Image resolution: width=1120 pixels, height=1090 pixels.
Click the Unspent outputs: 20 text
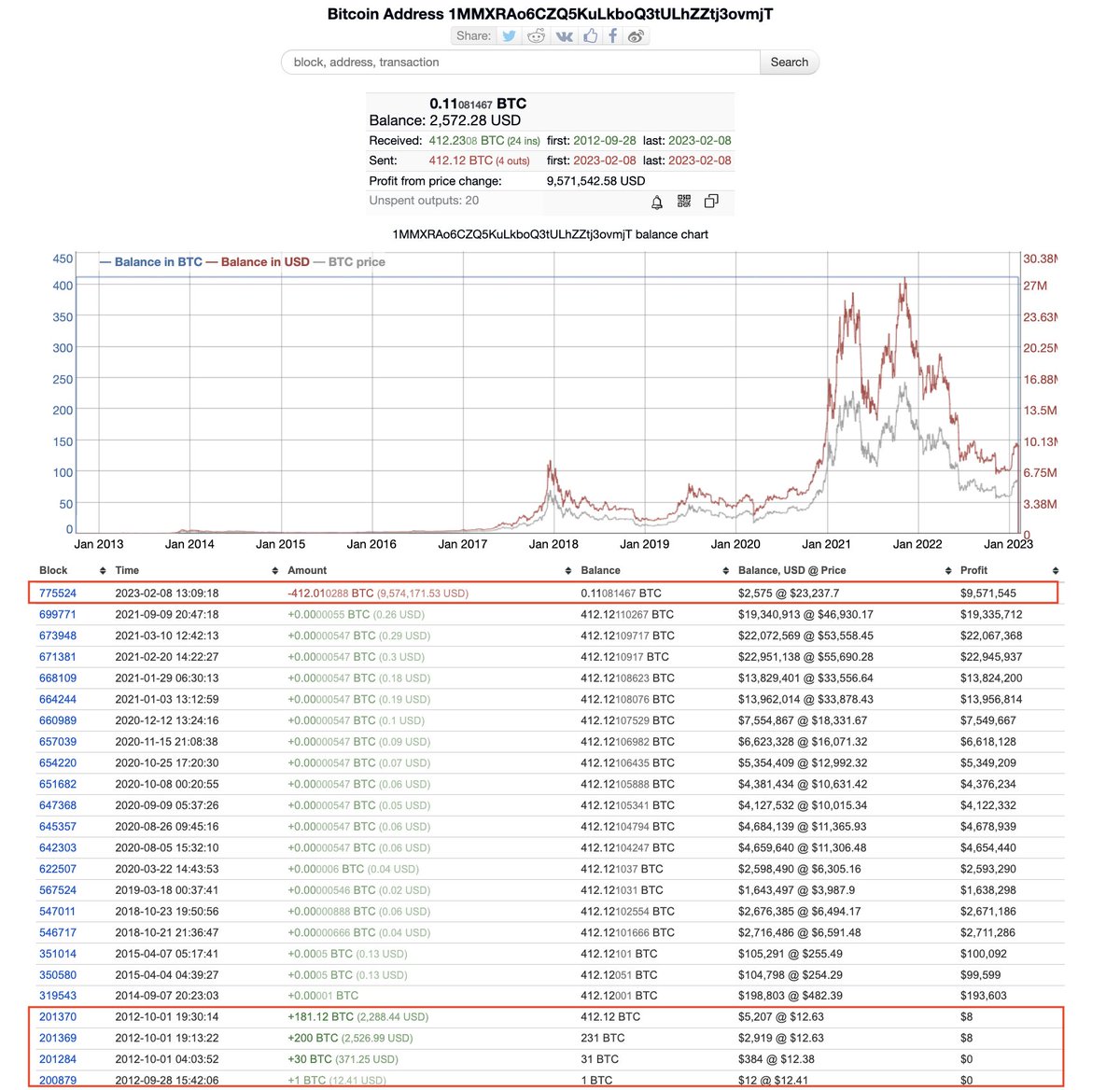tap(424, 201)
